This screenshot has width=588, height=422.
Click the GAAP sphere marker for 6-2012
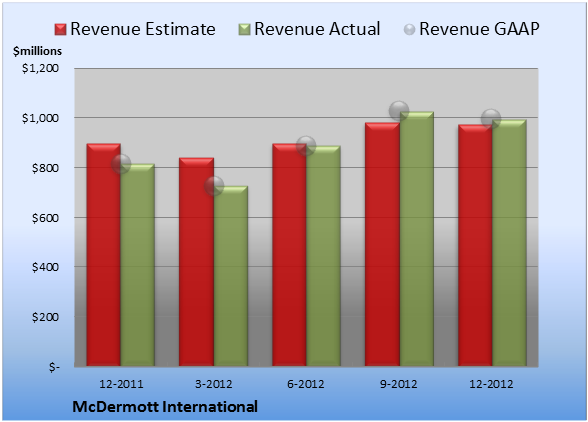306,146
